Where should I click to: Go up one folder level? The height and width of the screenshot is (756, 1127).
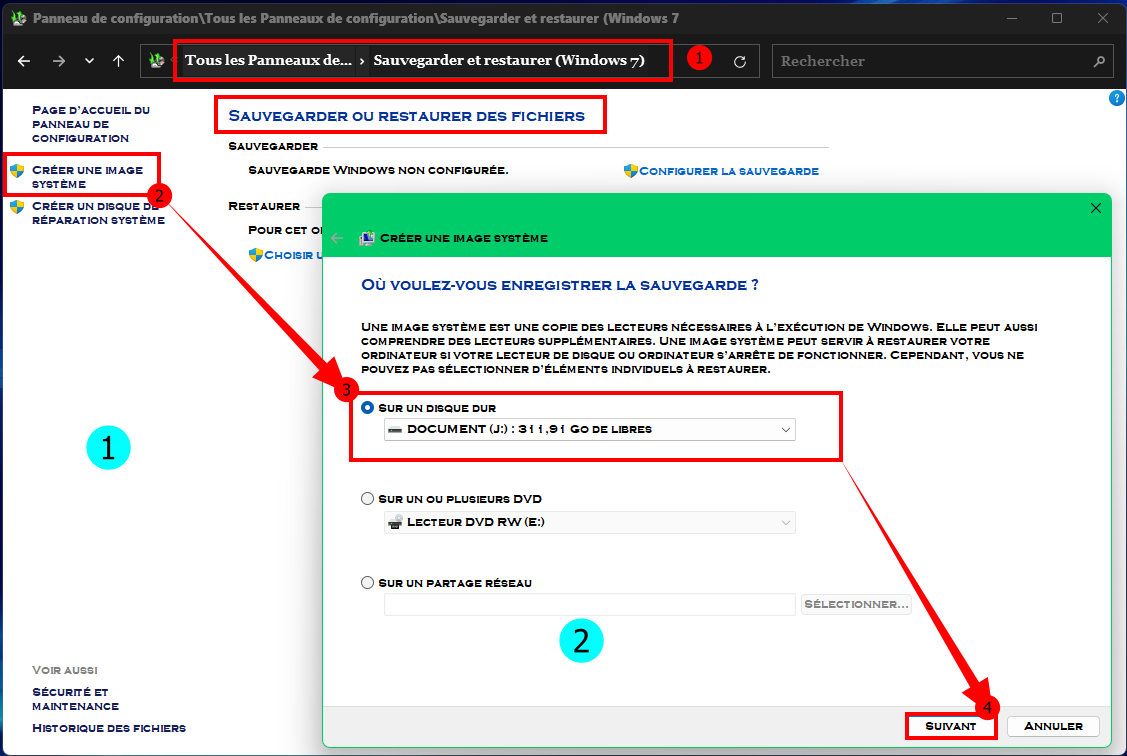119,61
